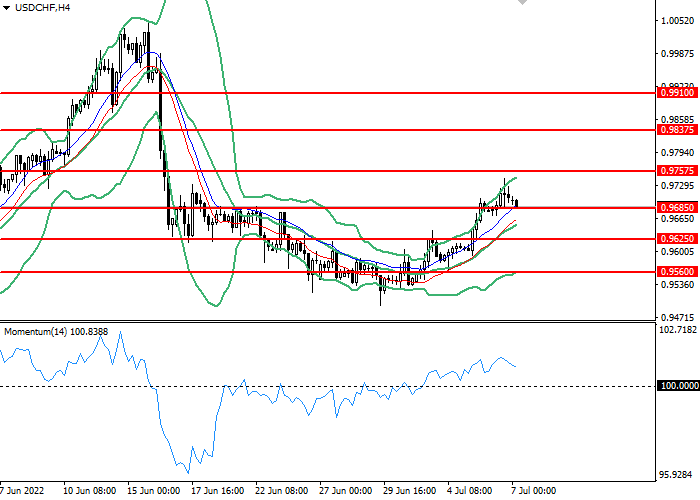Select the 0.97575 red price label
Viewport: 700px width, 500px height.
click(x=678, y=171)
